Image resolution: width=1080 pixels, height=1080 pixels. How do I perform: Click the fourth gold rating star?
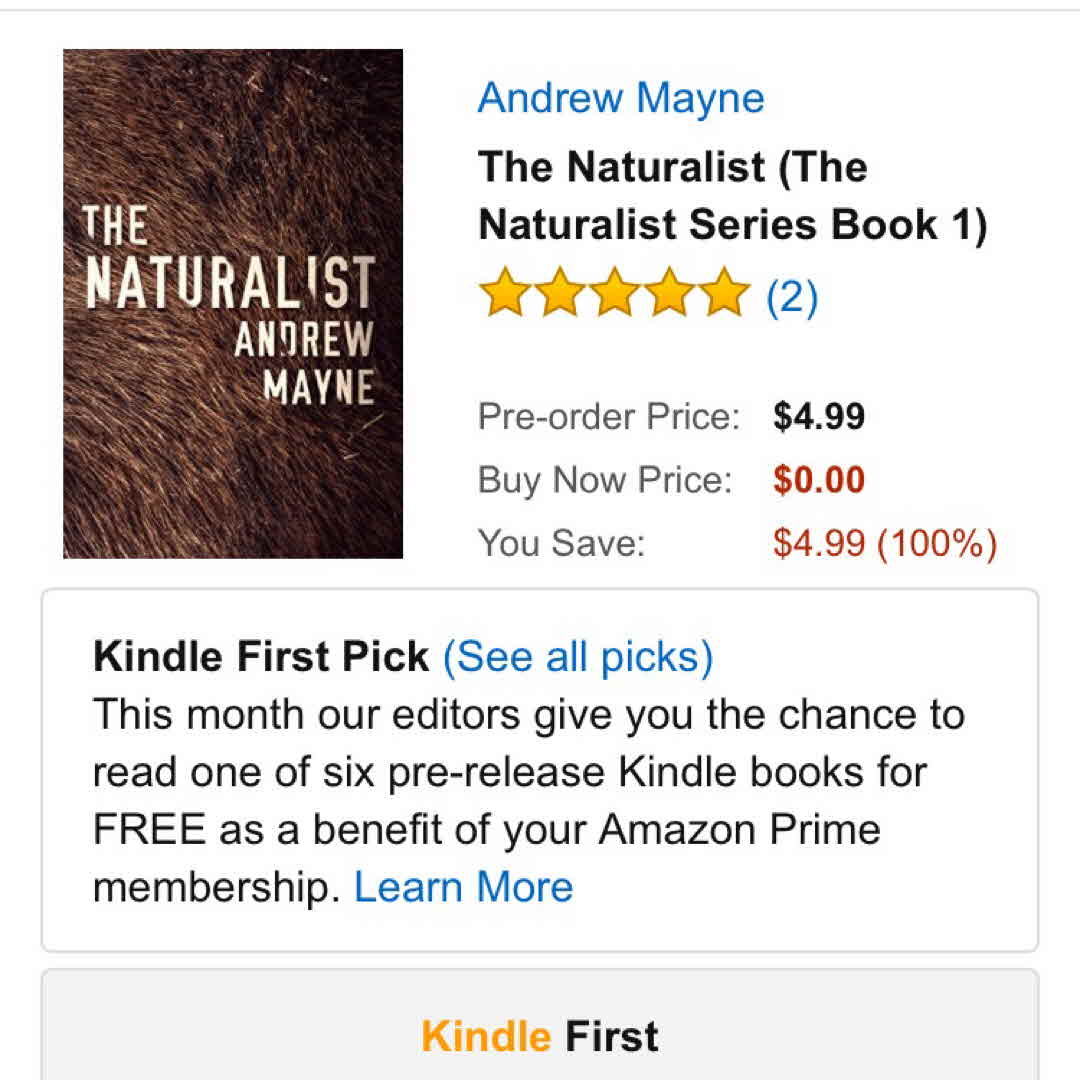668,292
